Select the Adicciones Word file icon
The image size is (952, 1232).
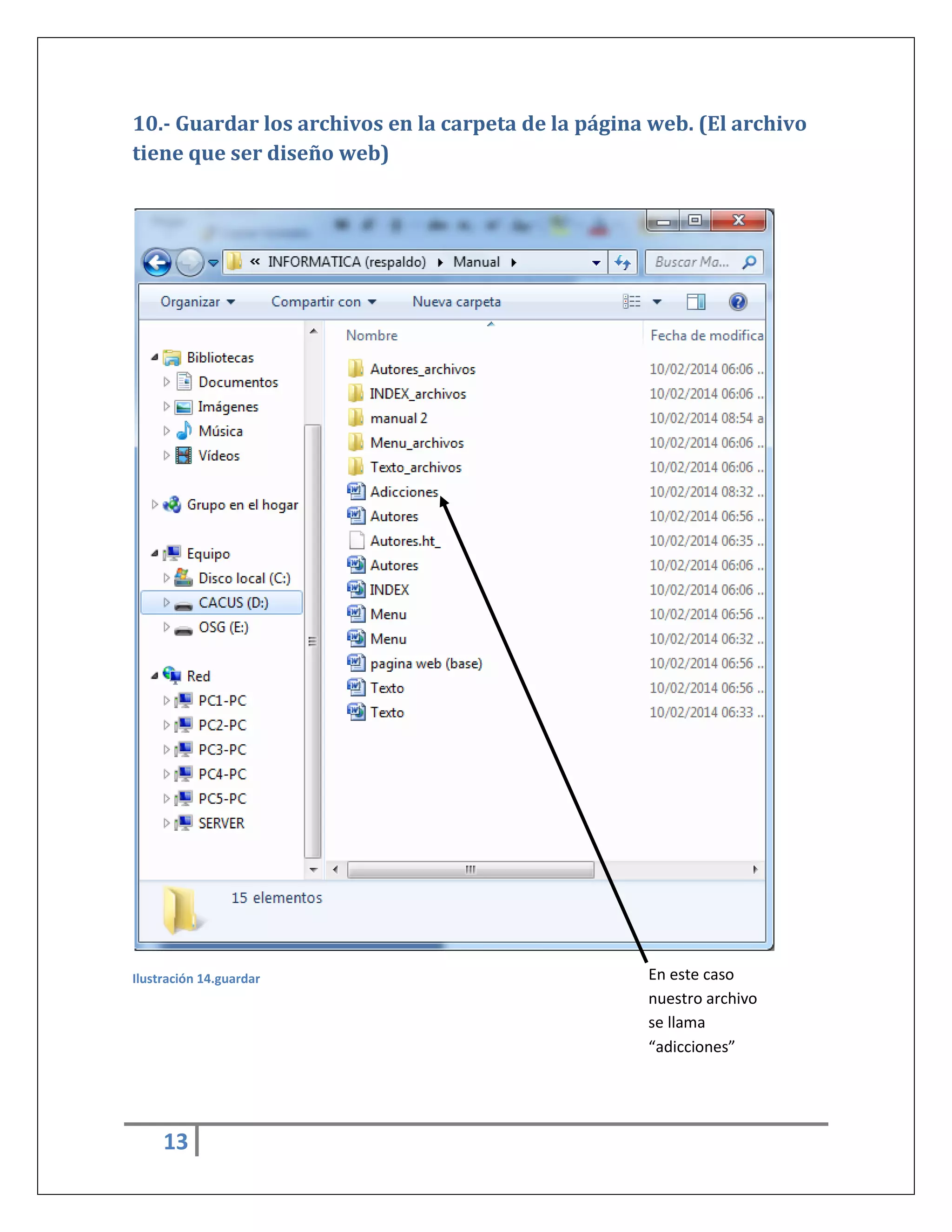(356, 491)
